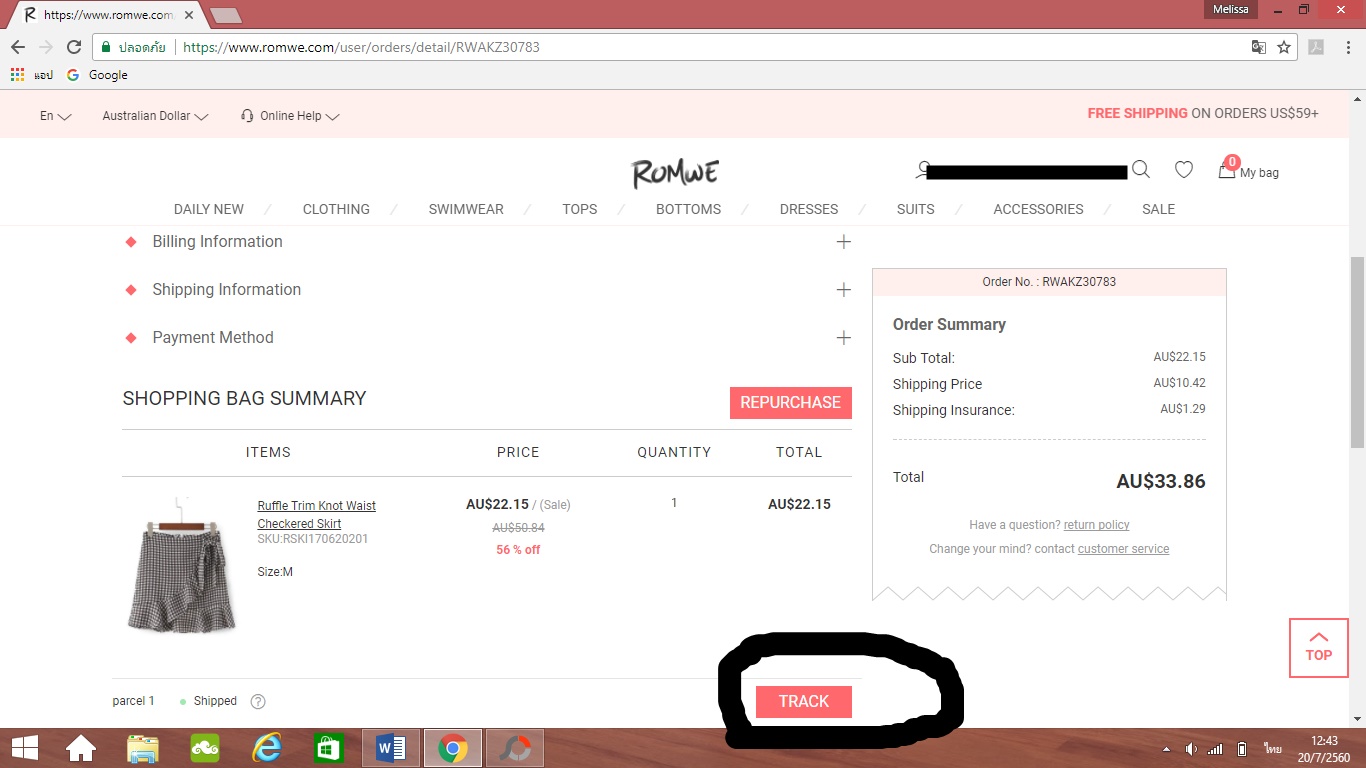Open the shopping bag icon
This screenshot has height=768, width=1366.
pyautogui.click(x=1227, y=169)
